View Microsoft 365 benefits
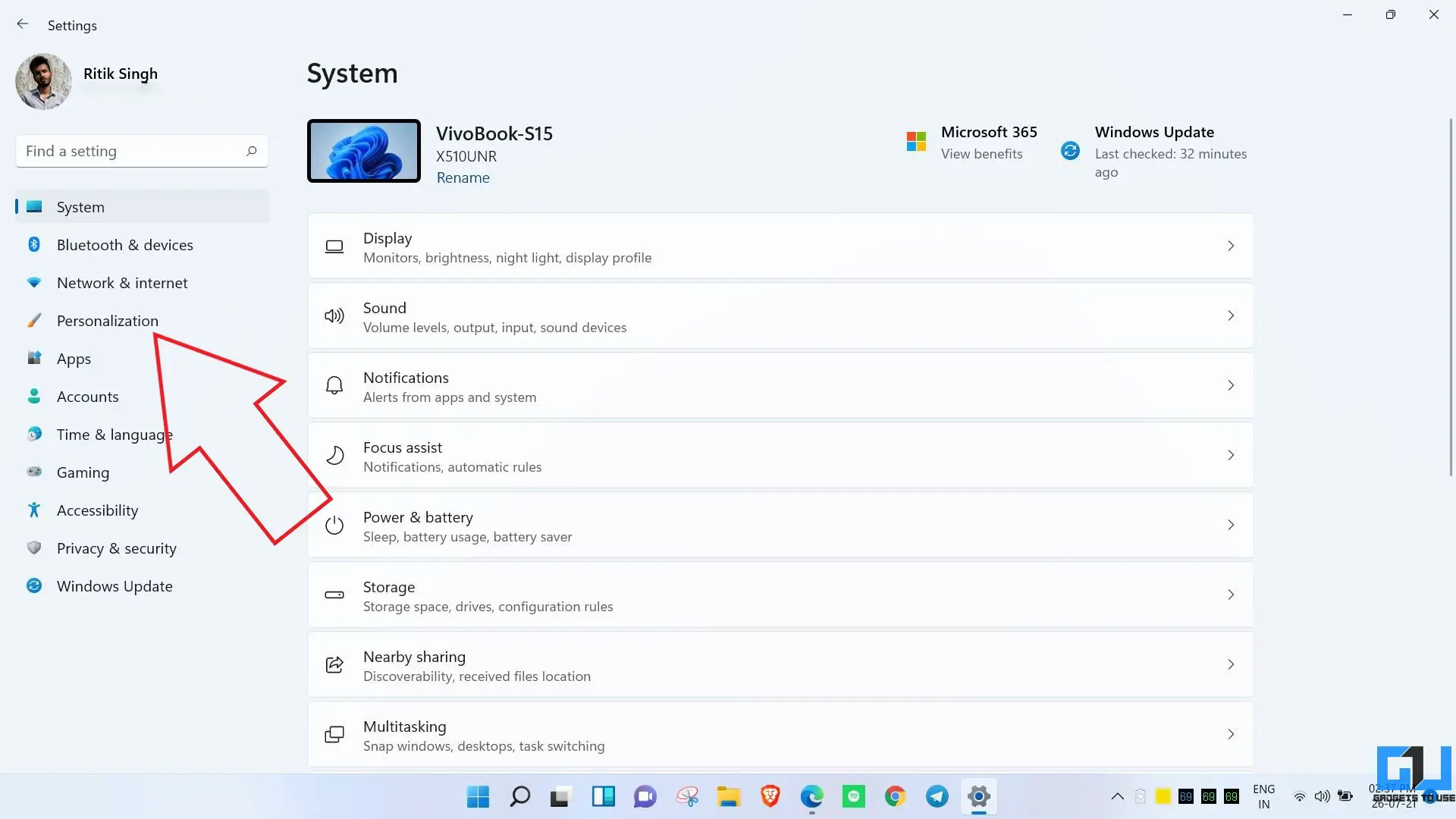This screenshot has width=1456, height=819. (981, 154)
